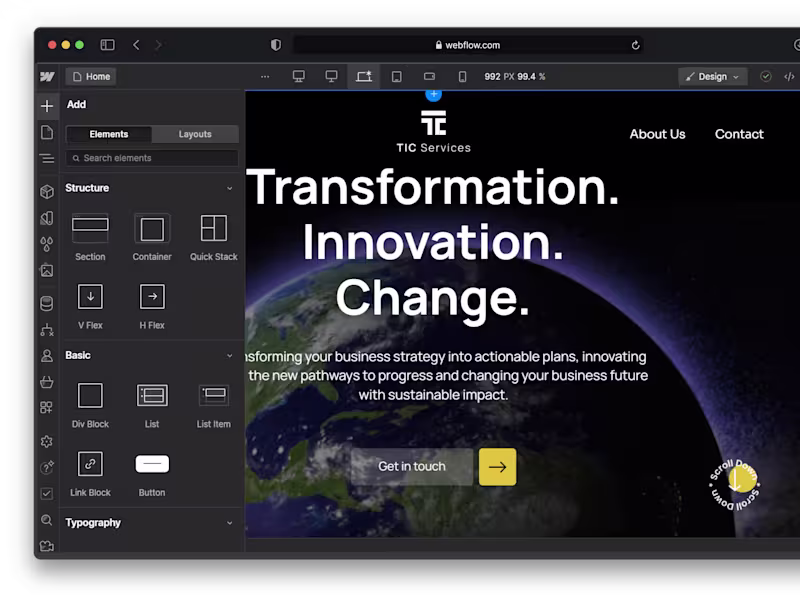This screenshot has height=600, width=800.
Task: Open the CMS database icon
Action: 47,304
